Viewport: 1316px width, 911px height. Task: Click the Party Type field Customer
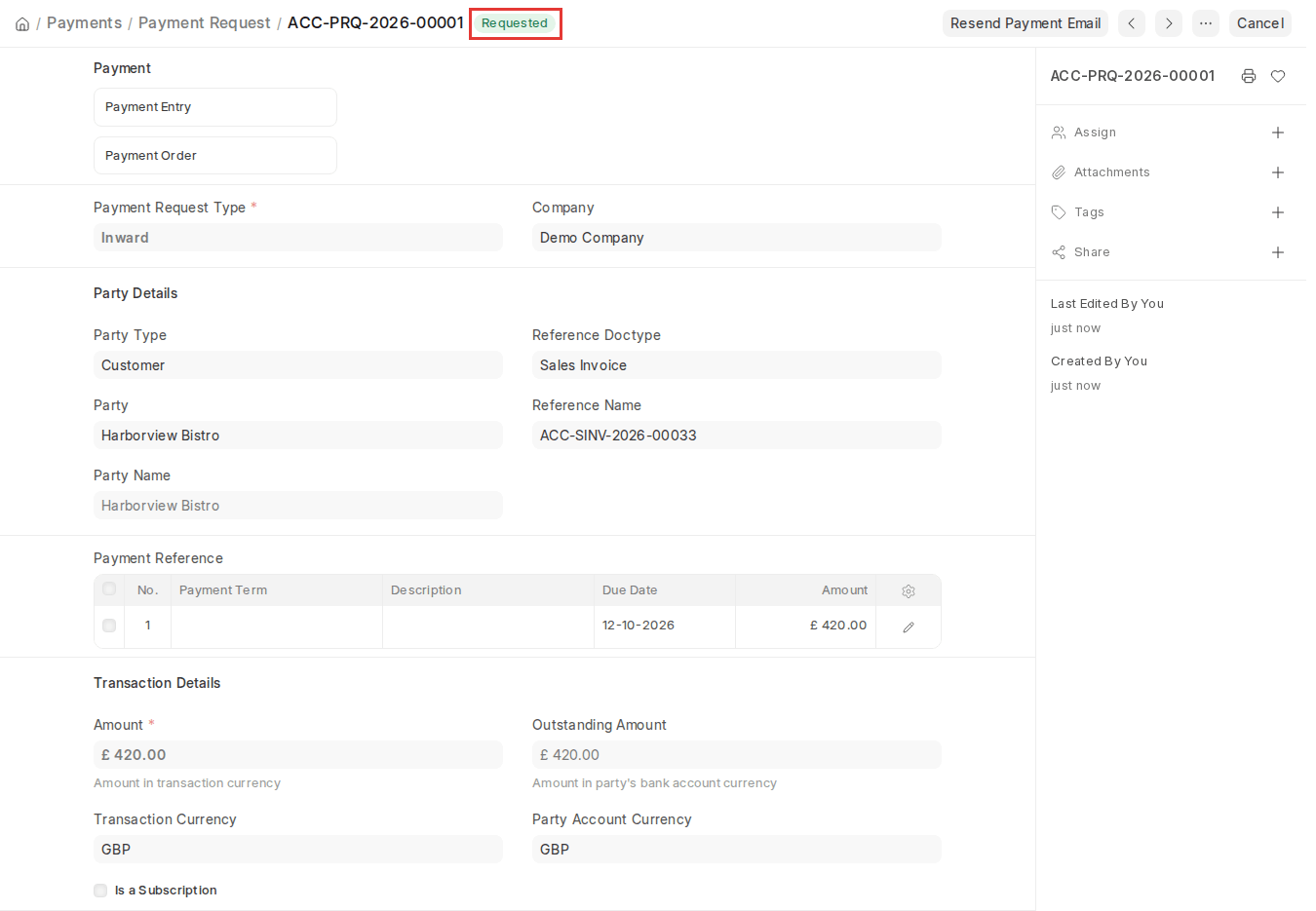point(298,365)
